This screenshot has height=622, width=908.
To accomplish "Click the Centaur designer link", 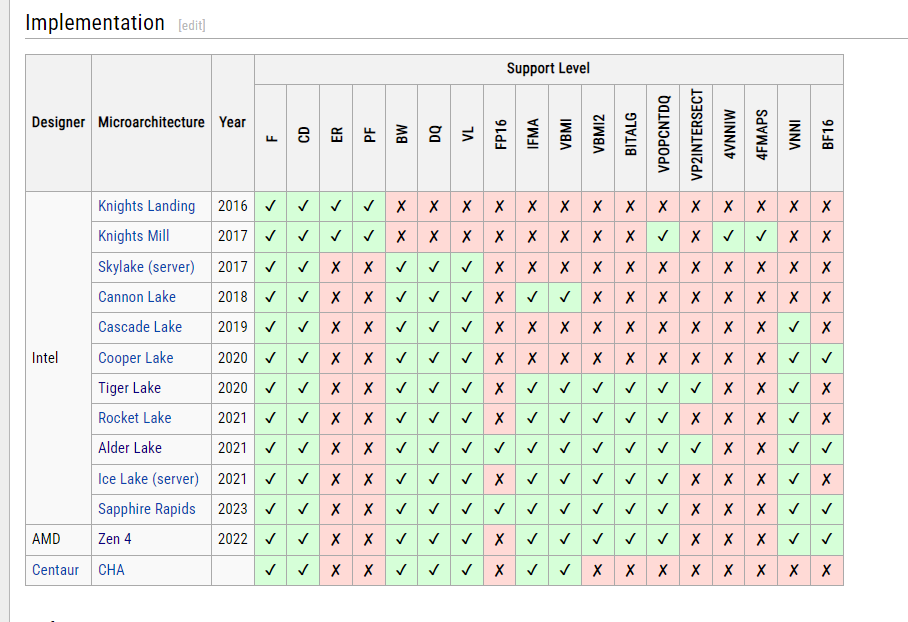I will (53, 570).
